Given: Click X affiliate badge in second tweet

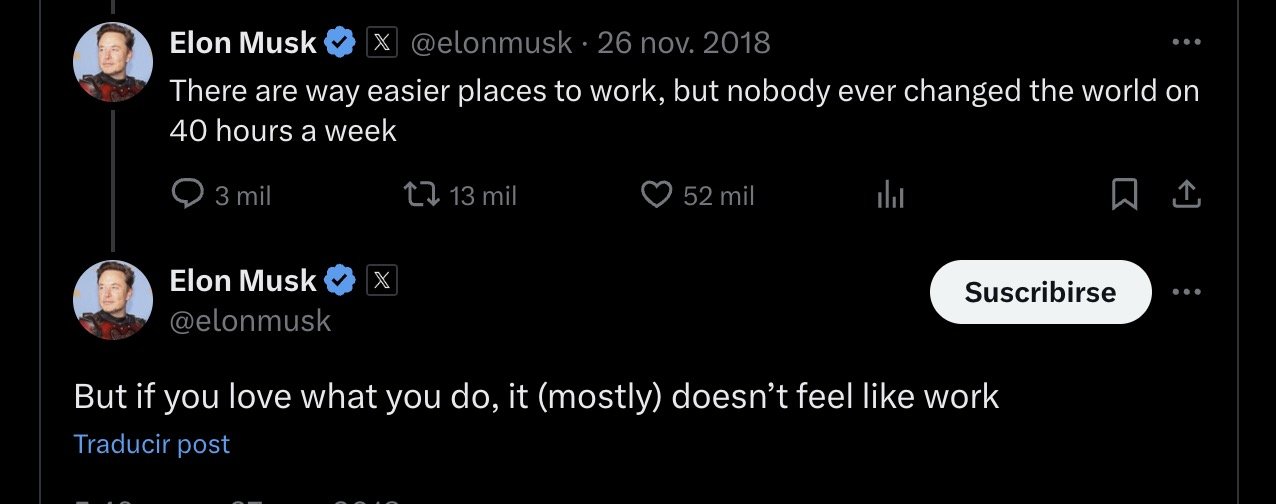Looking at the screenshot, I should [383, 282].
